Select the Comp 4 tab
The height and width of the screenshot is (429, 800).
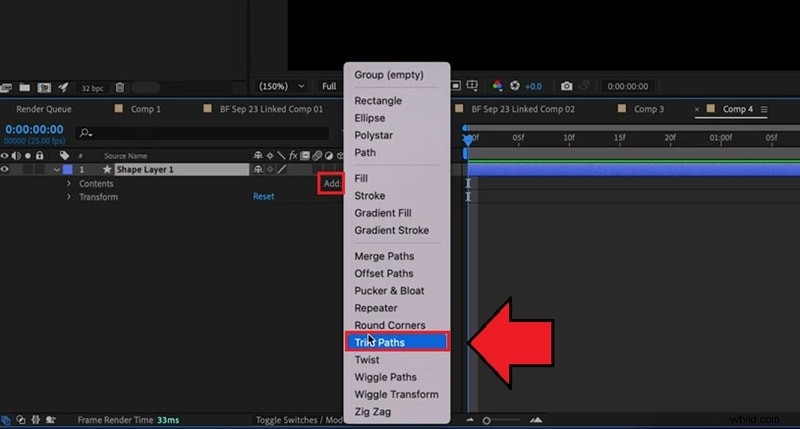point(738,109)
